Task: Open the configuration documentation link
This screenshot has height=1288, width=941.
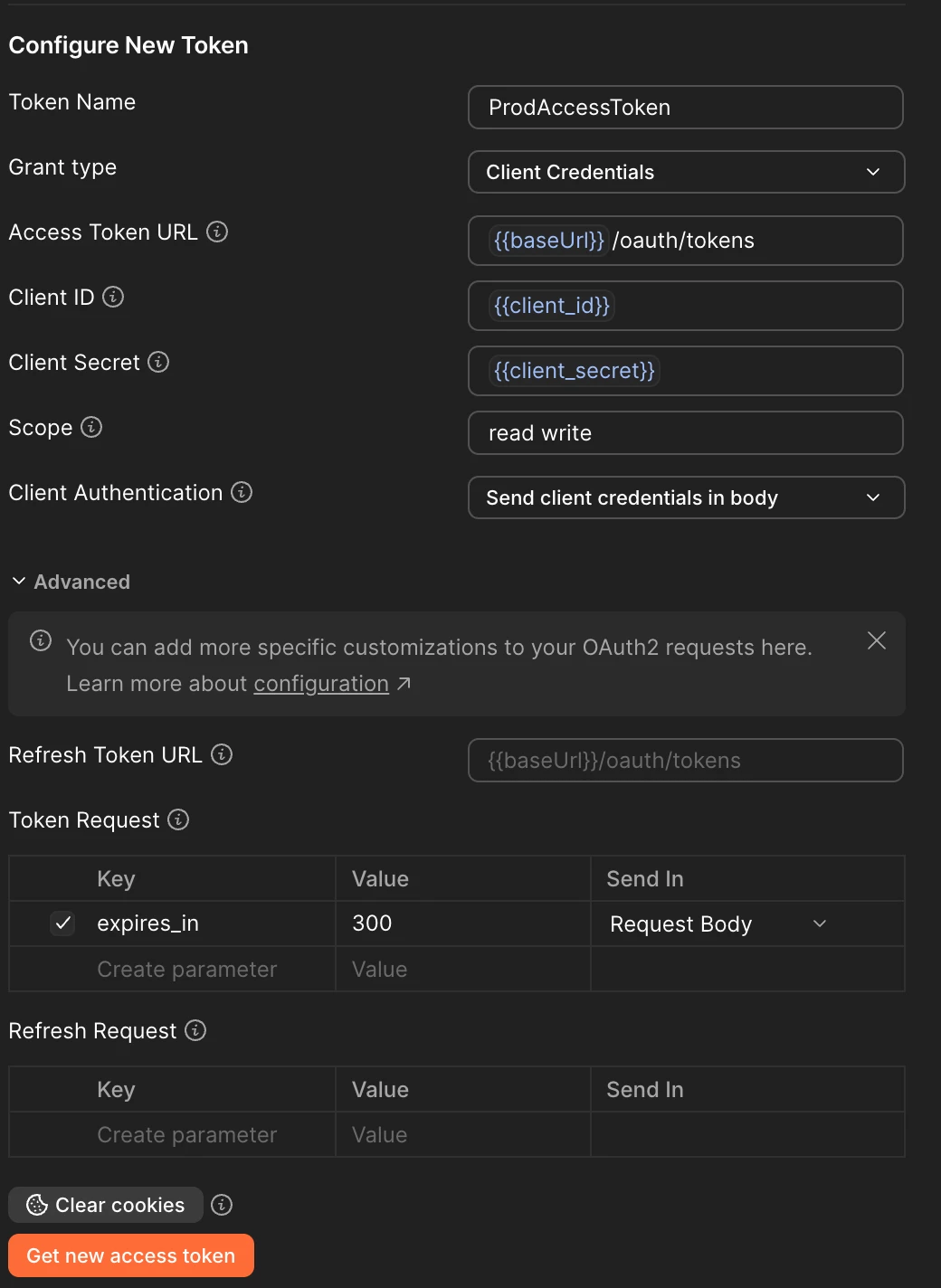Action: (321, 684)
